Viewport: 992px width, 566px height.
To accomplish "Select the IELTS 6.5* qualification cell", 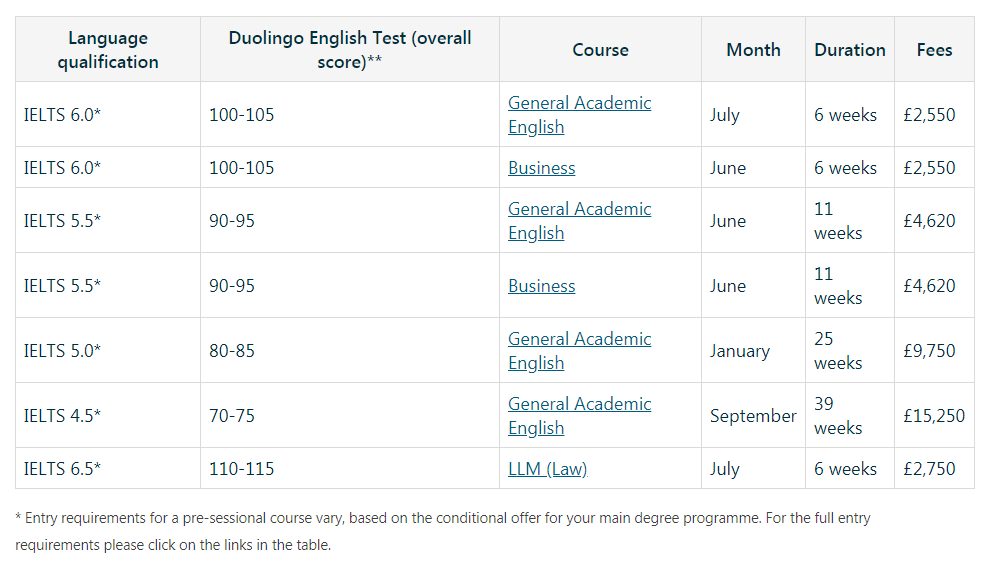I will [62, 469].
